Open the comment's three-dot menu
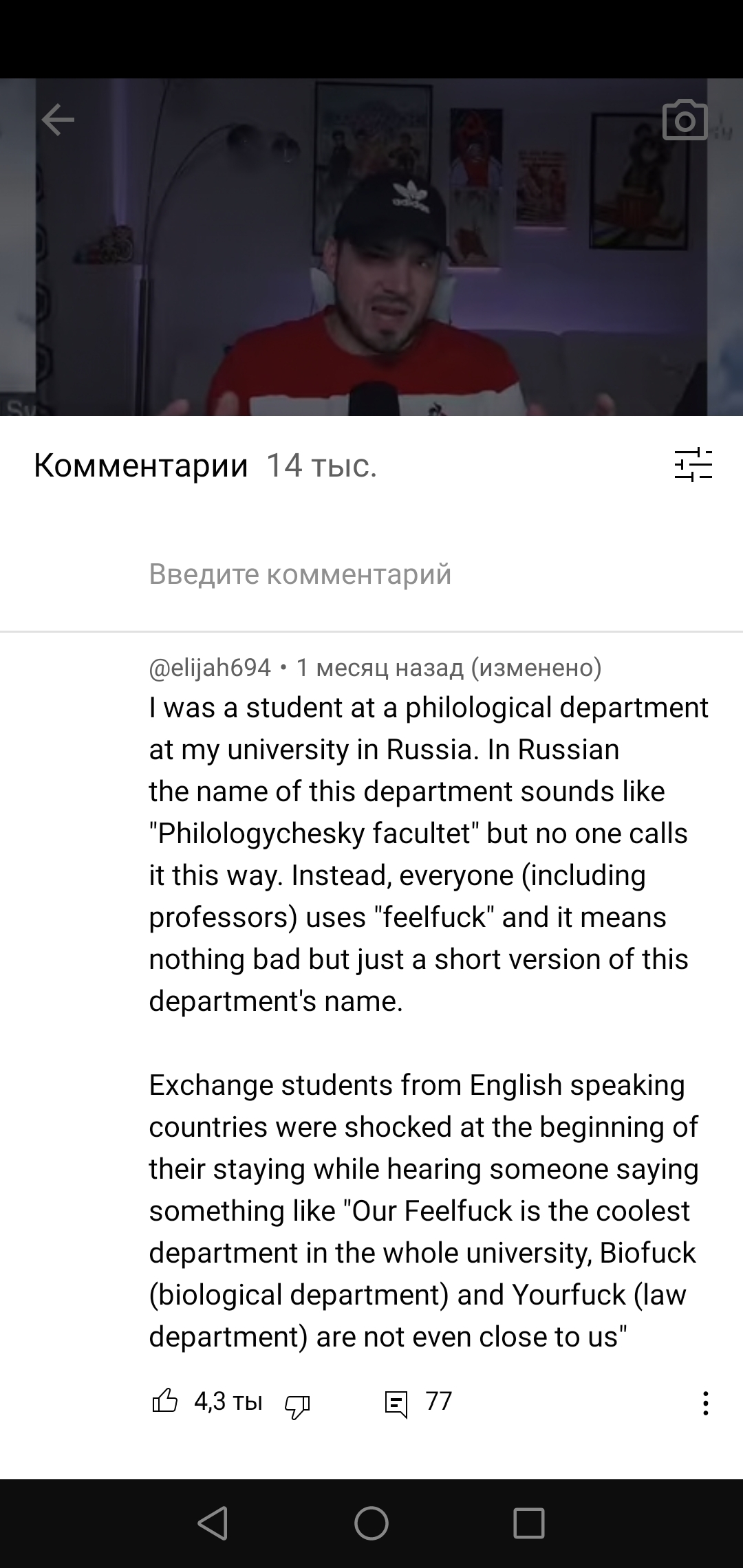This screenshot has height=1568, width=743. coord(705,1403)
